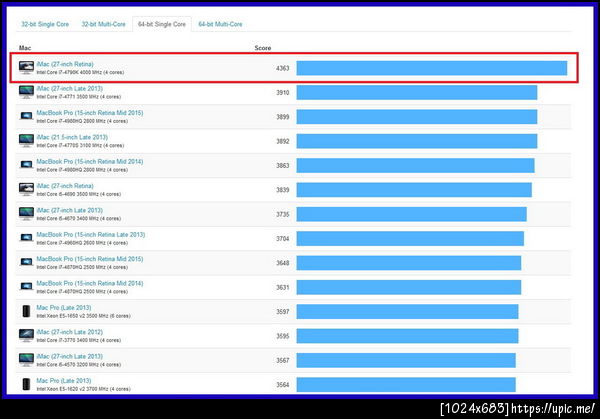600x419 pixels.
Task: Click the iMac icon in the 3735 score row
Action: coord(26,214)
